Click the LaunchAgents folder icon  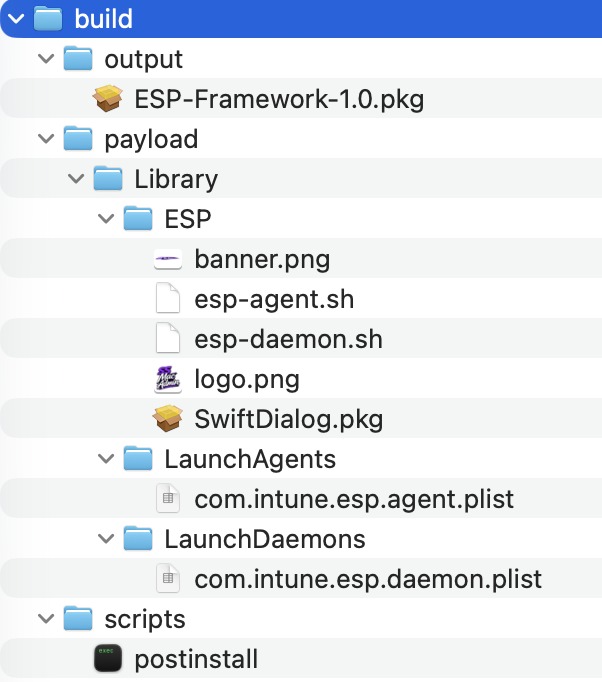[x=137, y=460]
